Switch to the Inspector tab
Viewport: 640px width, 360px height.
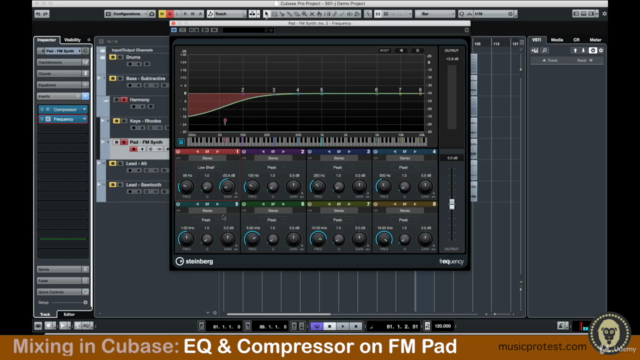47,40
